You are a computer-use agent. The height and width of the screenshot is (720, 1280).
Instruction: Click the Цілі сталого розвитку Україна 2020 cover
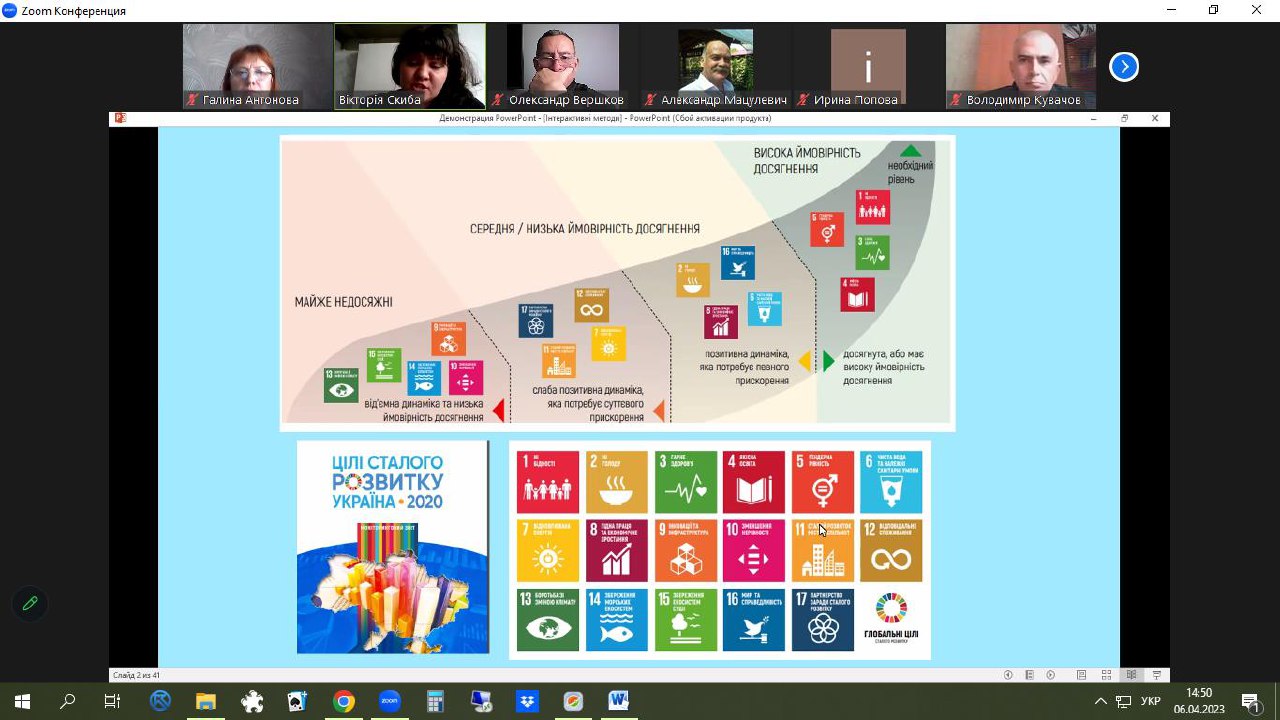(393, 547)
